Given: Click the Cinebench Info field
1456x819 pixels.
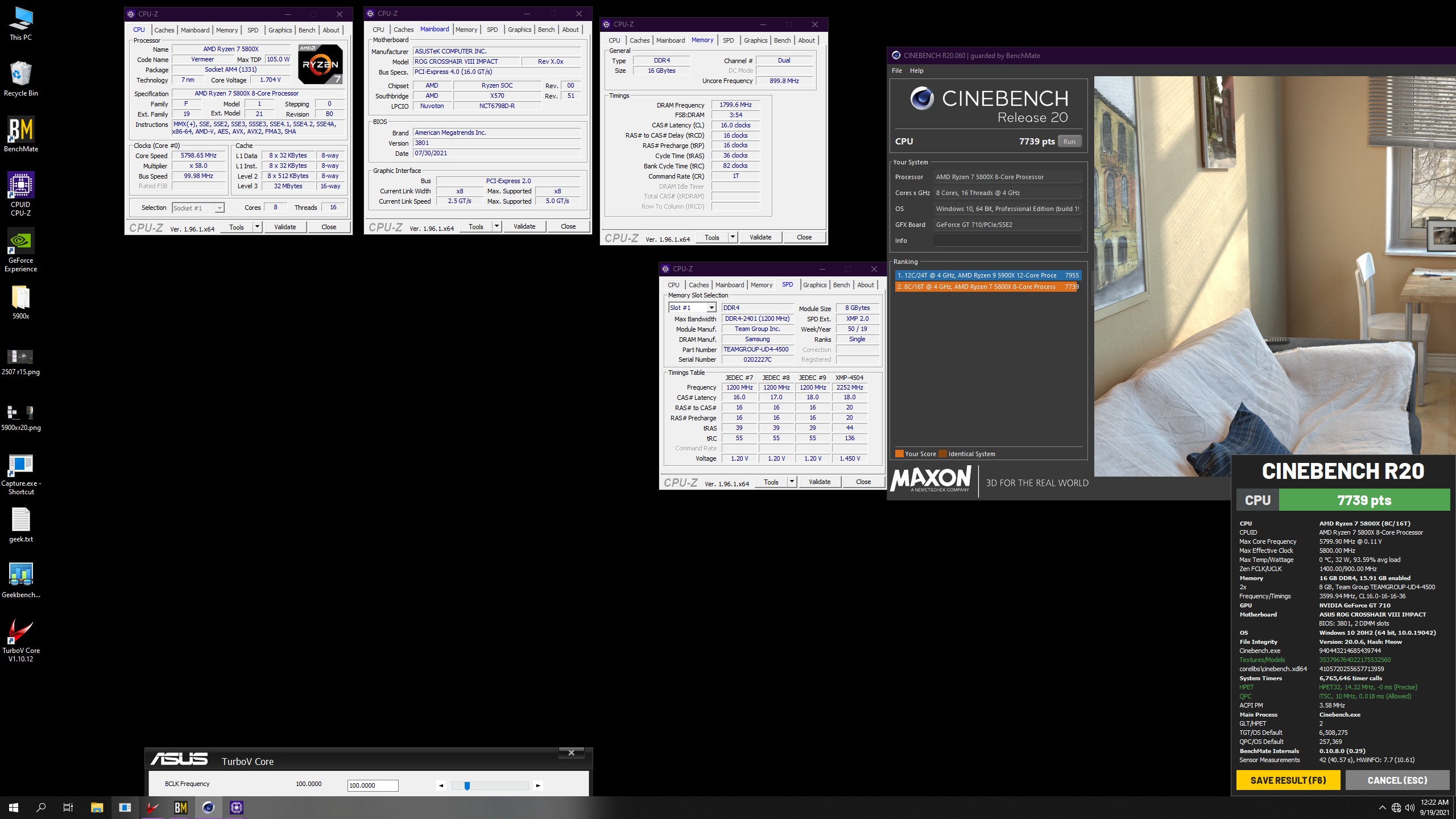Looking at the screenshot, I should (x=1007, y=241).
